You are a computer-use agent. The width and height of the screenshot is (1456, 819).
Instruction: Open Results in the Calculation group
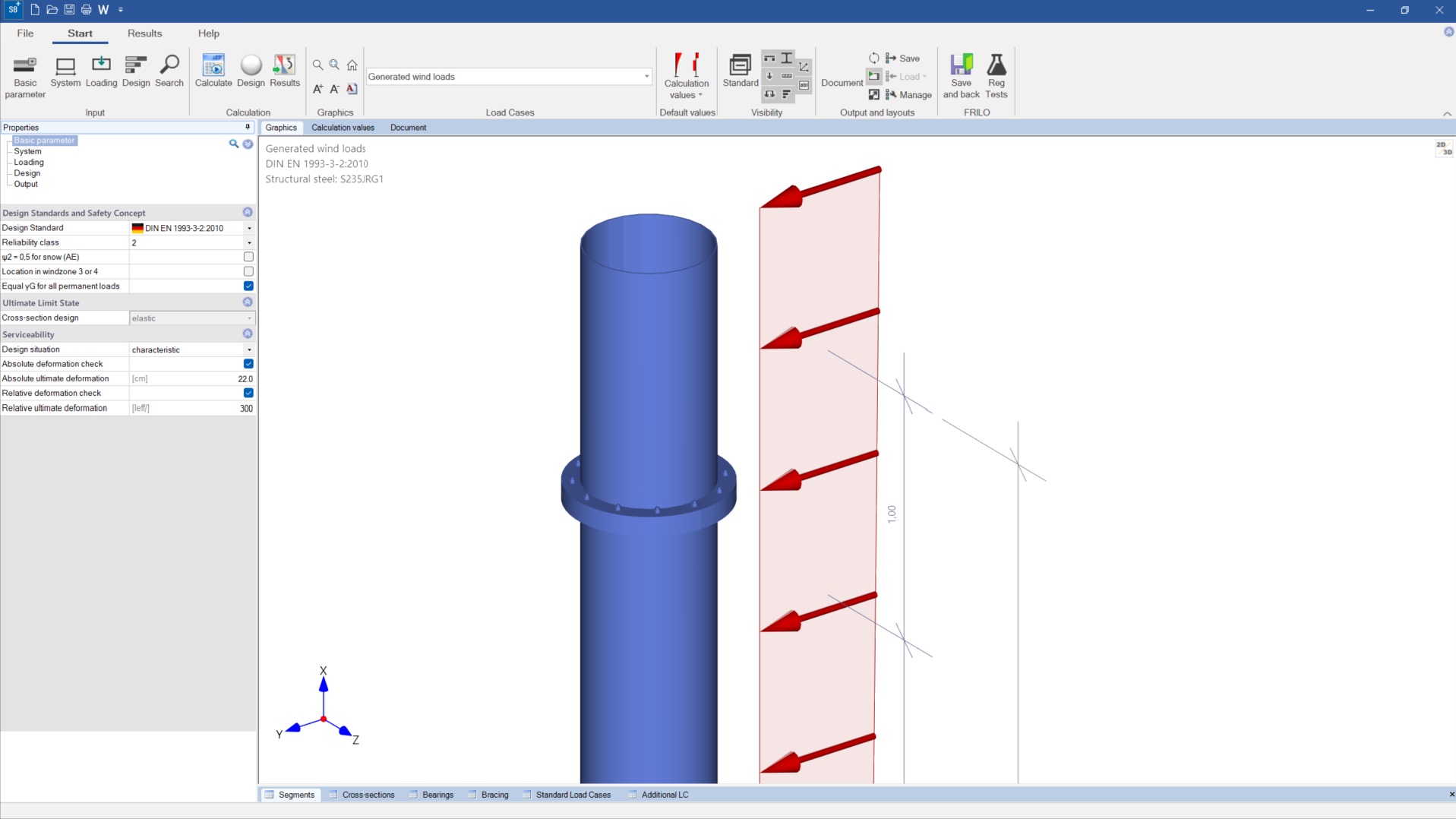(x=285, y=72)
